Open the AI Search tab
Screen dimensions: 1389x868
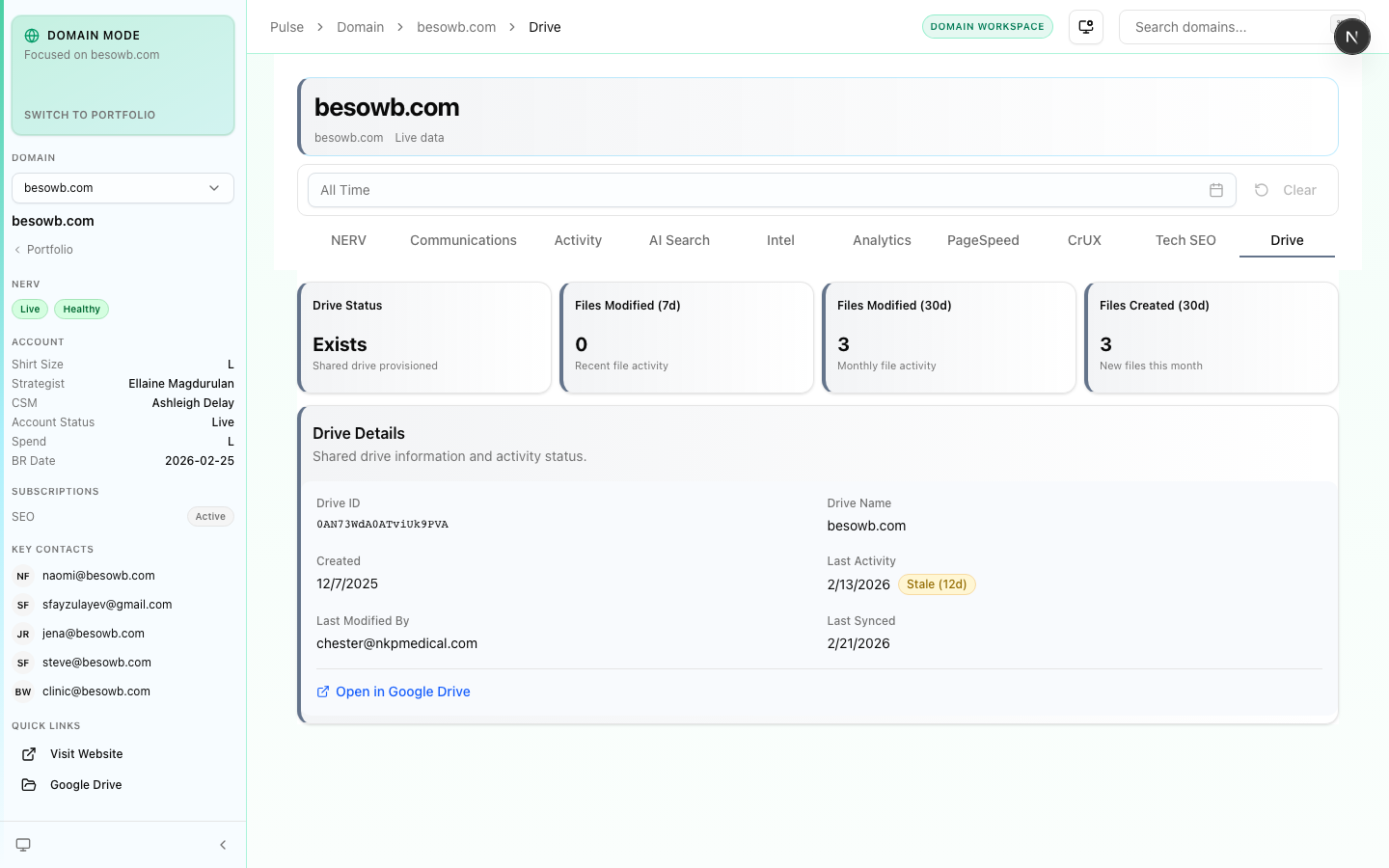679,240
